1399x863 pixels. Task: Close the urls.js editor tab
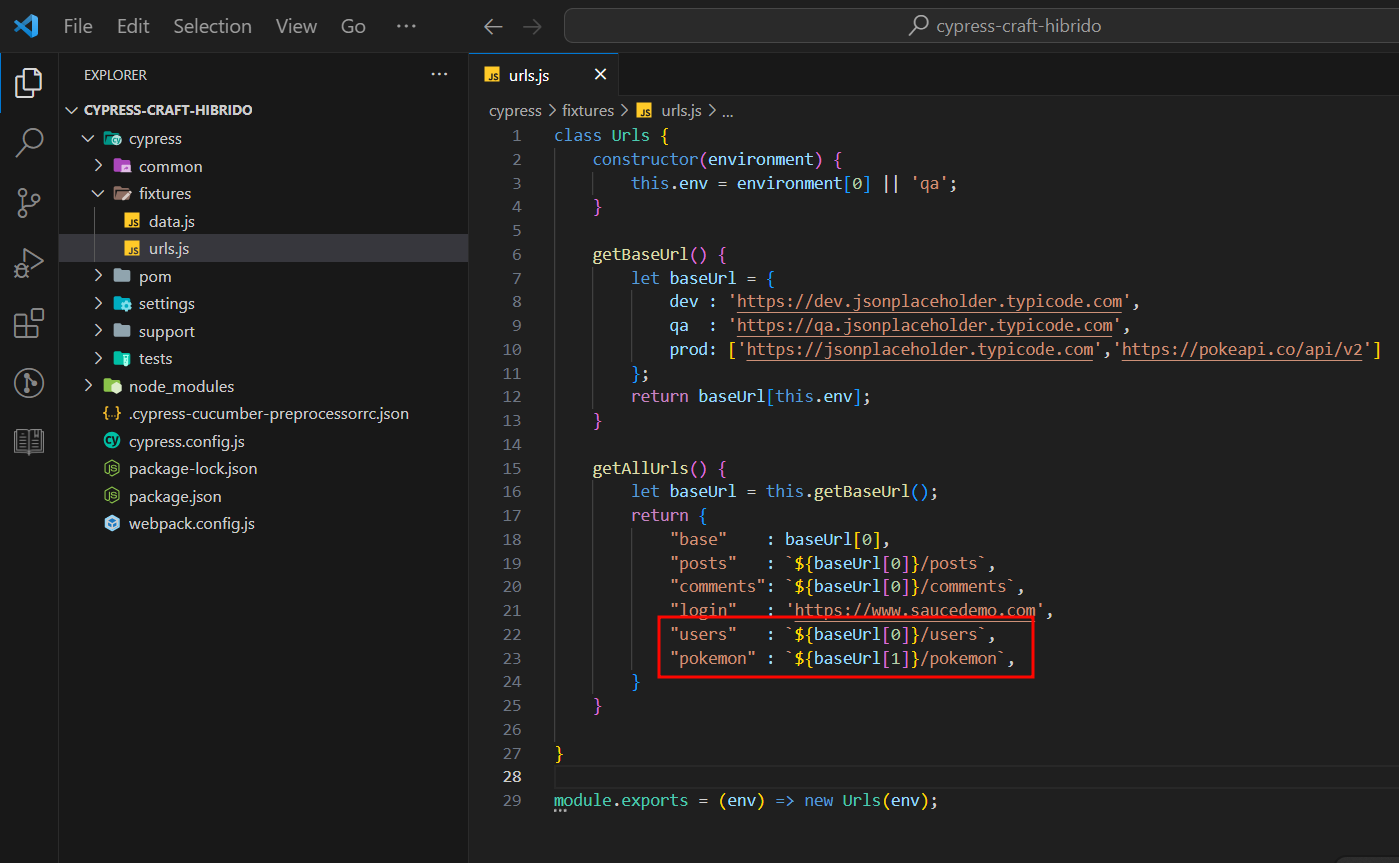click(x=600, y=75)
